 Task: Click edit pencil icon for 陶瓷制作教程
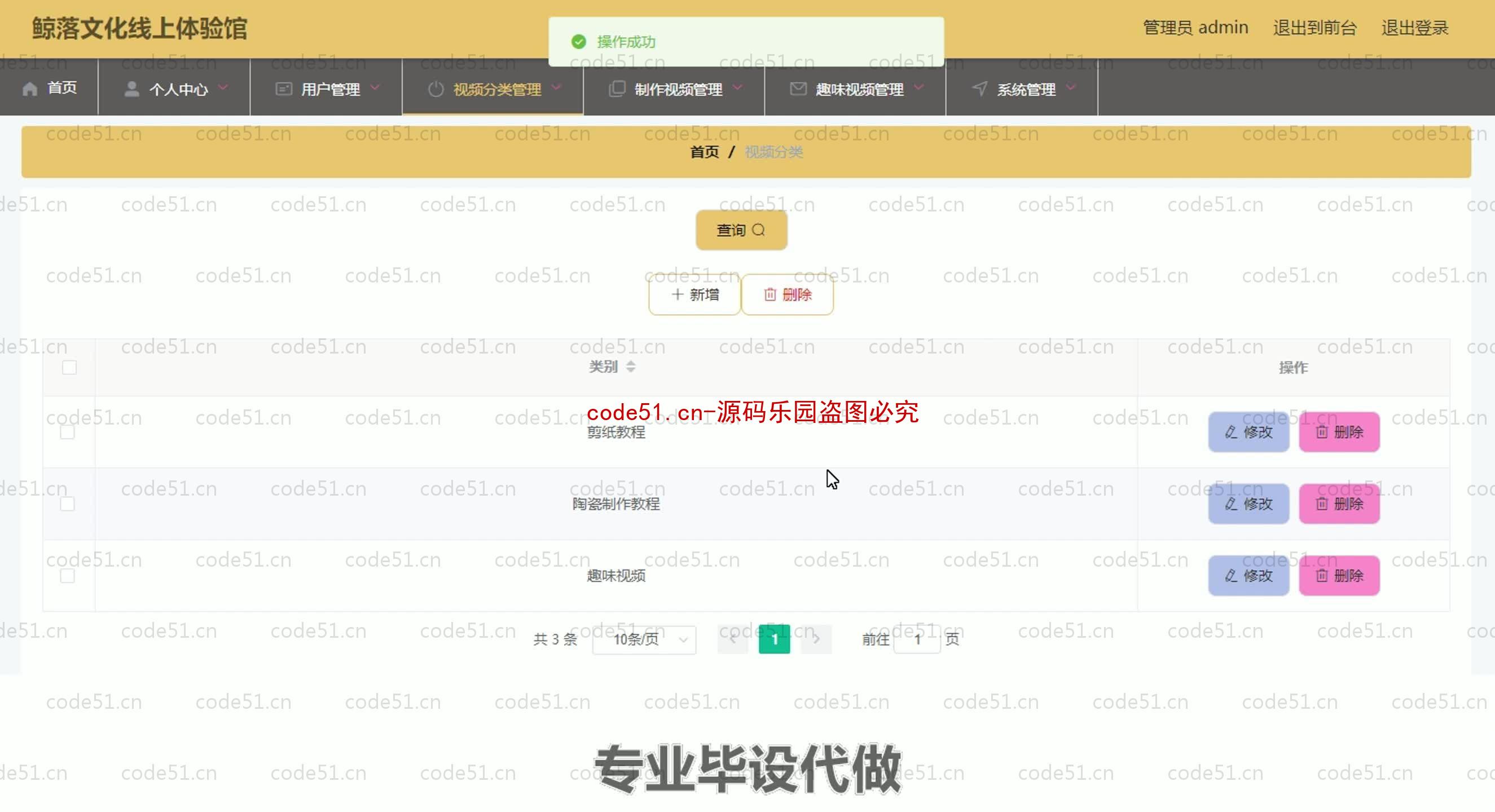coord(1230,504)
